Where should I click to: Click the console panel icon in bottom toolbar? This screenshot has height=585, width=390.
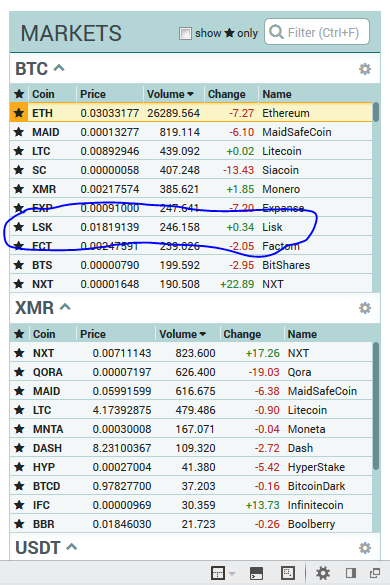(256, 573)
